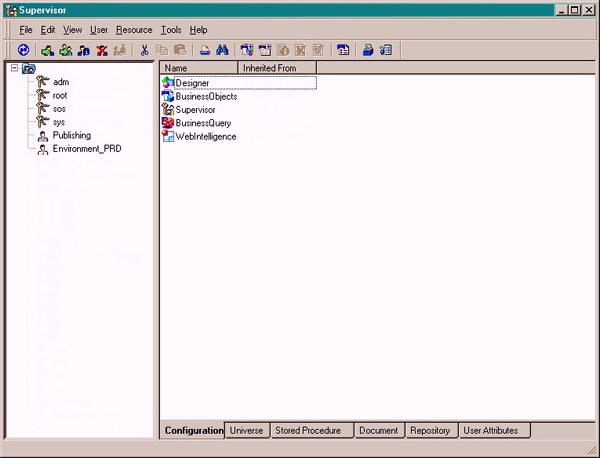Select WebIntelligence in the list
The image size is (600, 458).
(x=205, y=136)
